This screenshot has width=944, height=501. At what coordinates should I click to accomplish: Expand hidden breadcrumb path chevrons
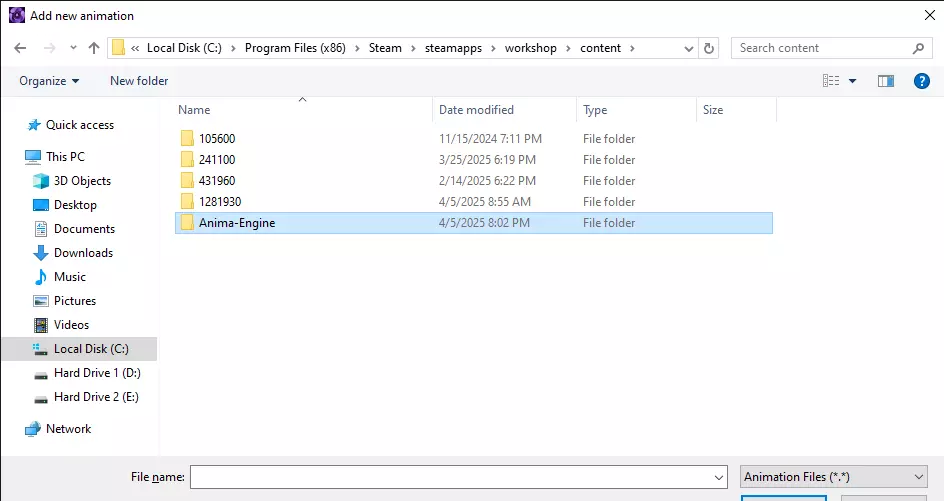click(x=135, y=49)
